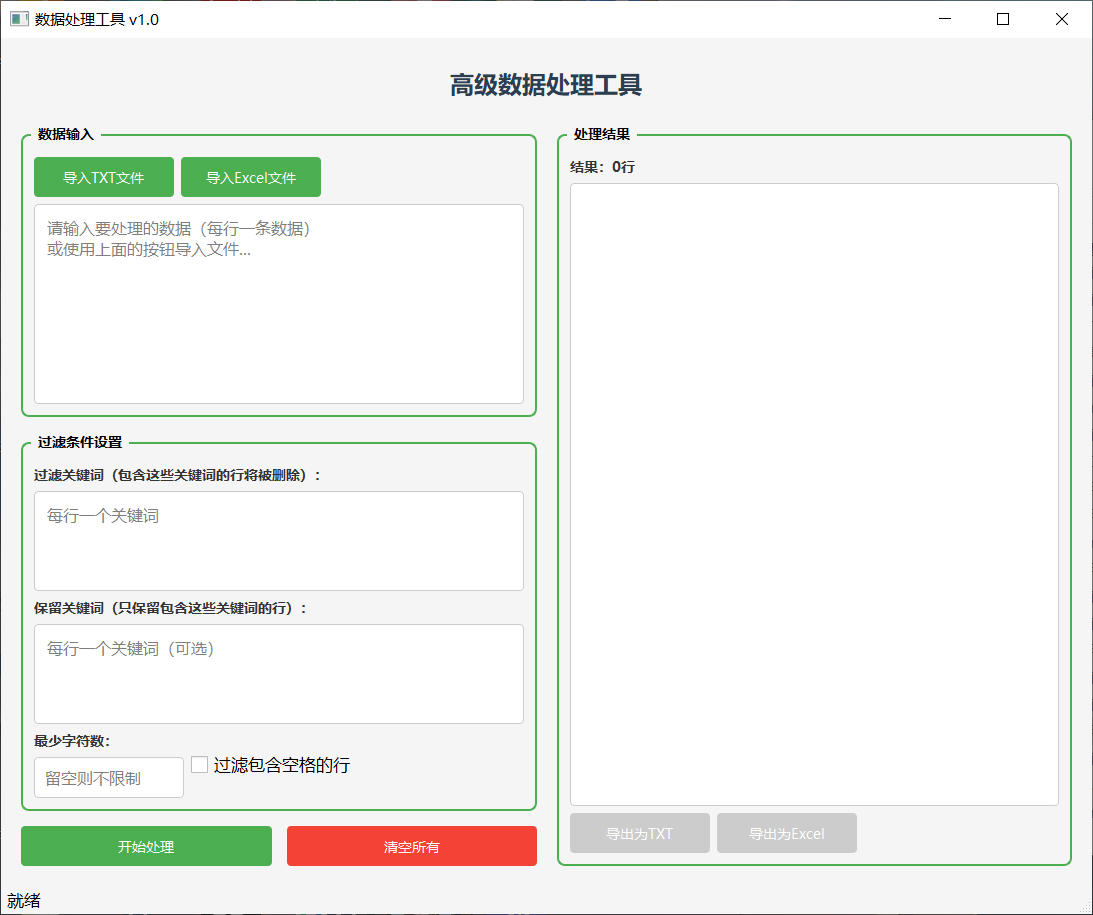
Task: Click the 高级数据处理工具 heading
Action: pyautogui.click(x=546, y=86)
